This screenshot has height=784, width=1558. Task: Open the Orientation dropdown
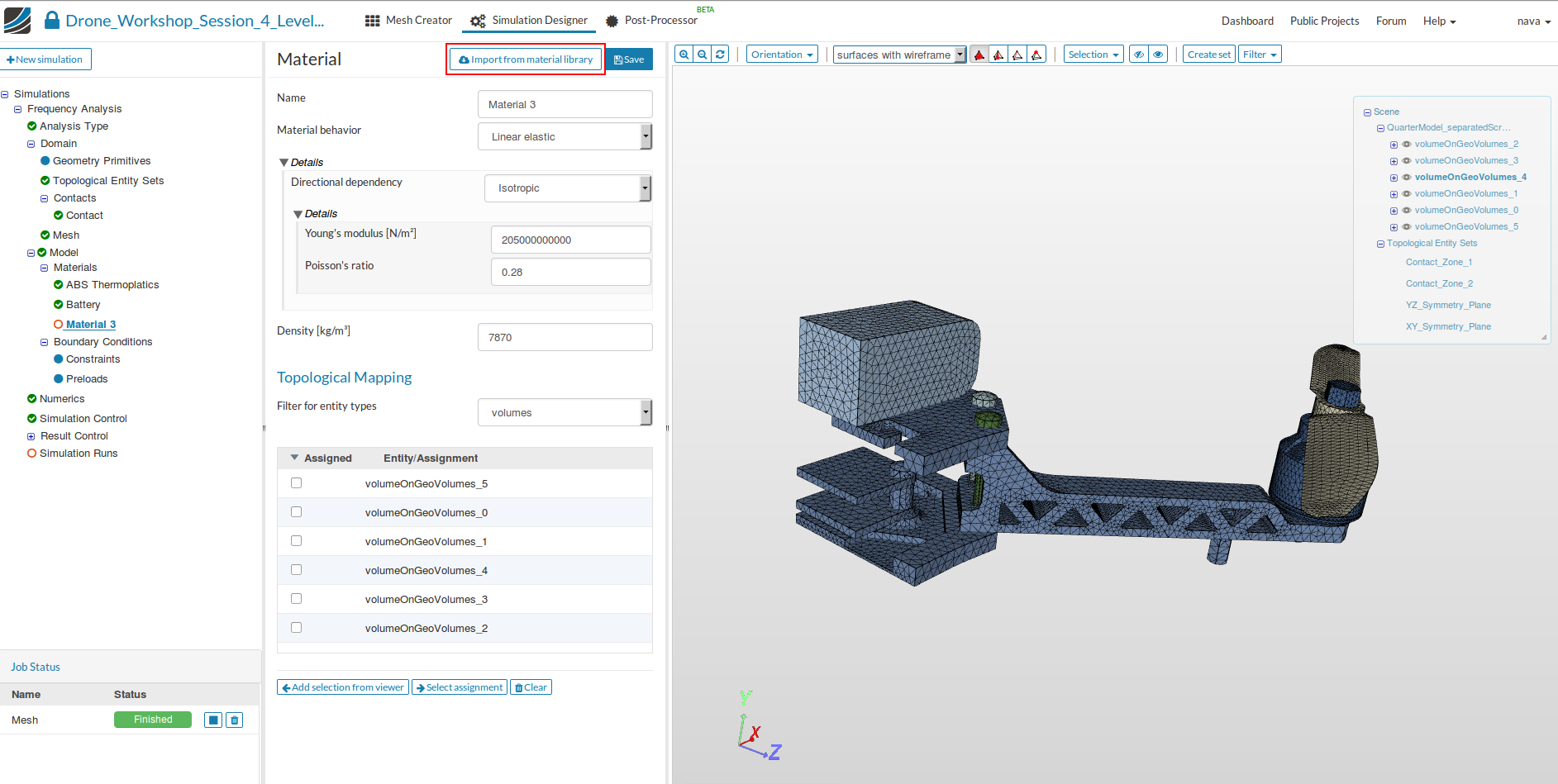click(782, 55)
